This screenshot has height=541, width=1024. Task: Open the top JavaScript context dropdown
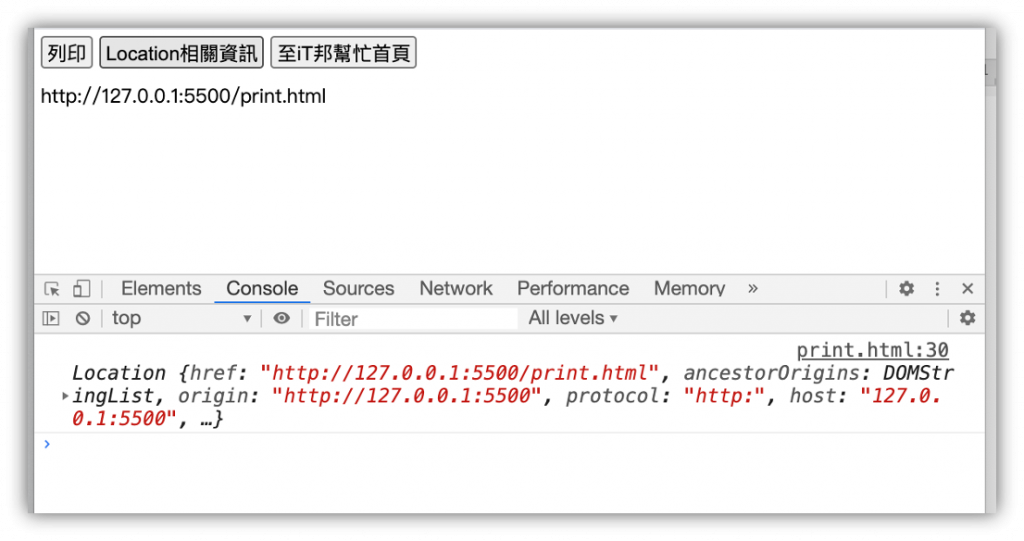point(181,318)
